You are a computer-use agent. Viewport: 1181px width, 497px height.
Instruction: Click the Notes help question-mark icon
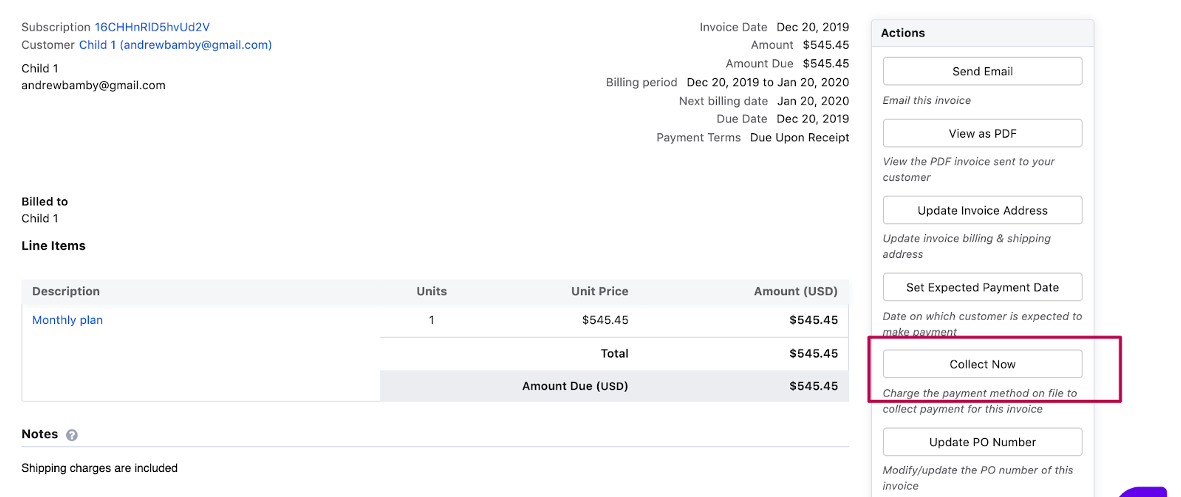72,435
